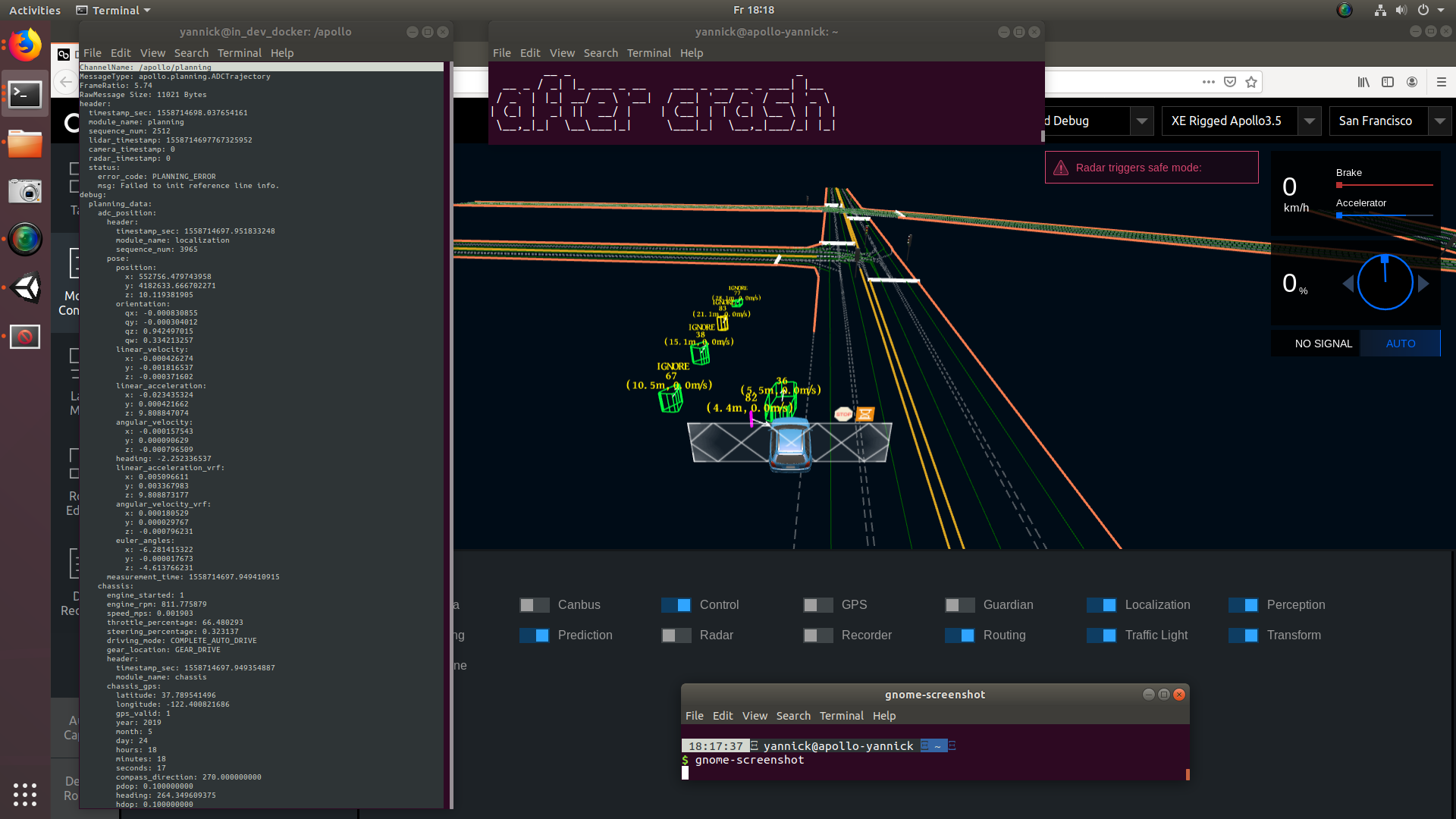The width and height of the screenshot is (1456, 819).
Task: Open Terminal menu in gnome-screenshot window
Action: click(x=841, y=716)
